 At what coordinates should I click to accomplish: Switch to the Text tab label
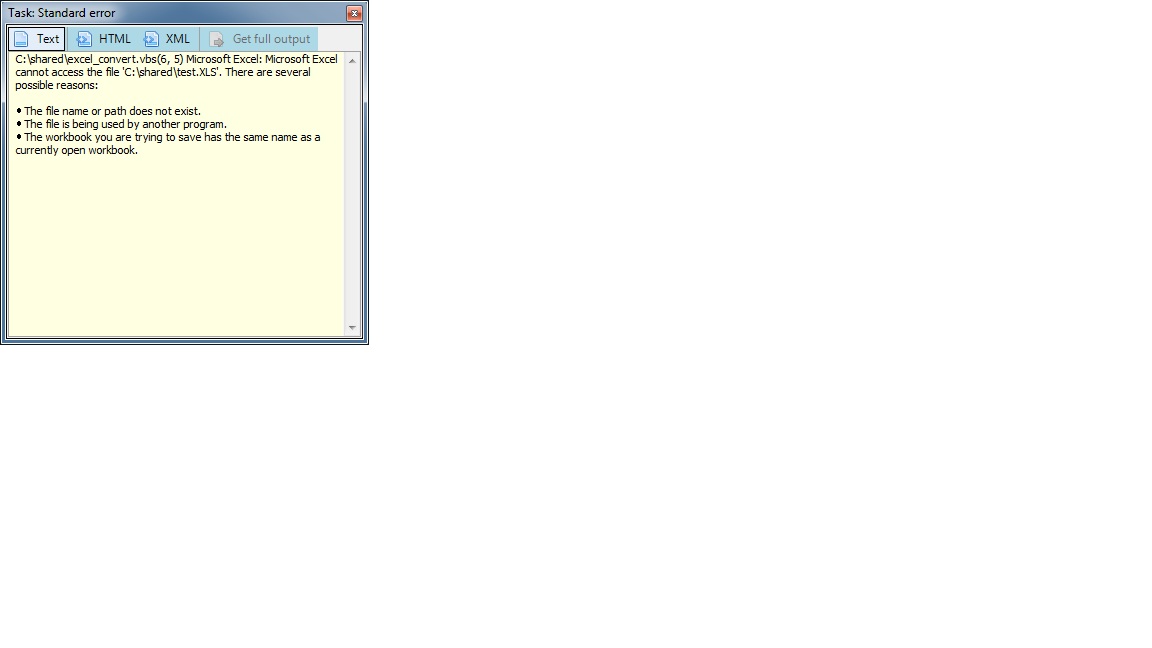48,39
